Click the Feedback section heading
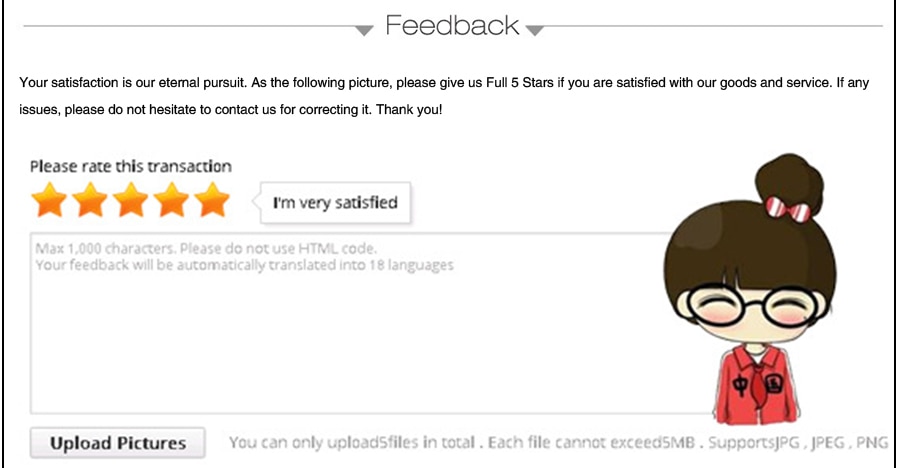900x468 pixels. click(452, 25)
